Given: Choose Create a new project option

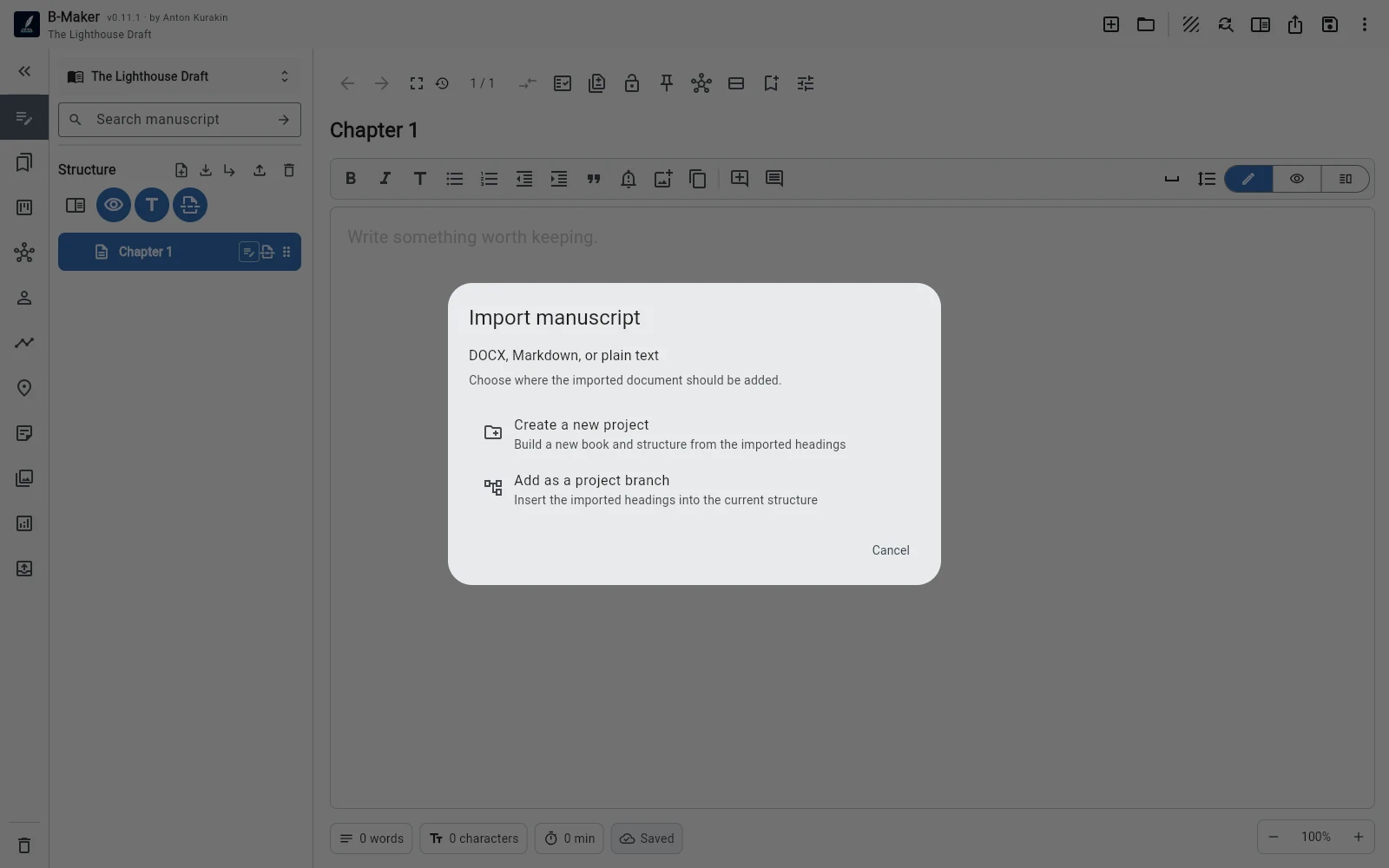Looking at the screenshot, I should pos(694,434).
